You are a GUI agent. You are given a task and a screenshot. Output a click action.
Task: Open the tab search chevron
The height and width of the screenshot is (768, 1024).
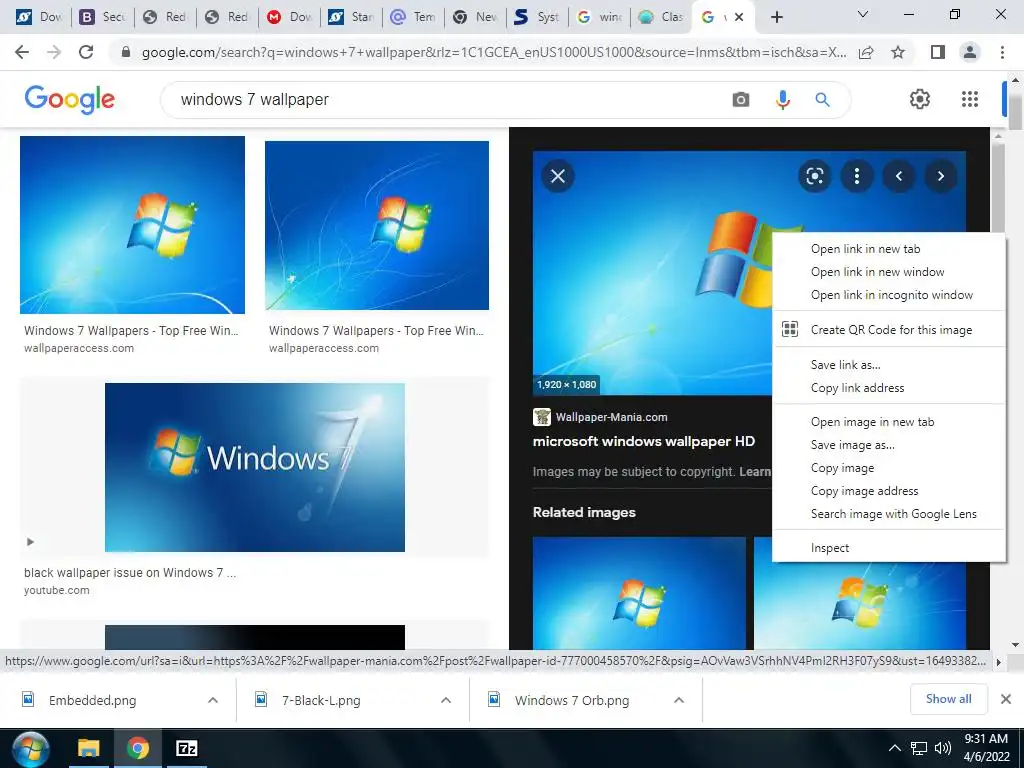pos(863,14)
